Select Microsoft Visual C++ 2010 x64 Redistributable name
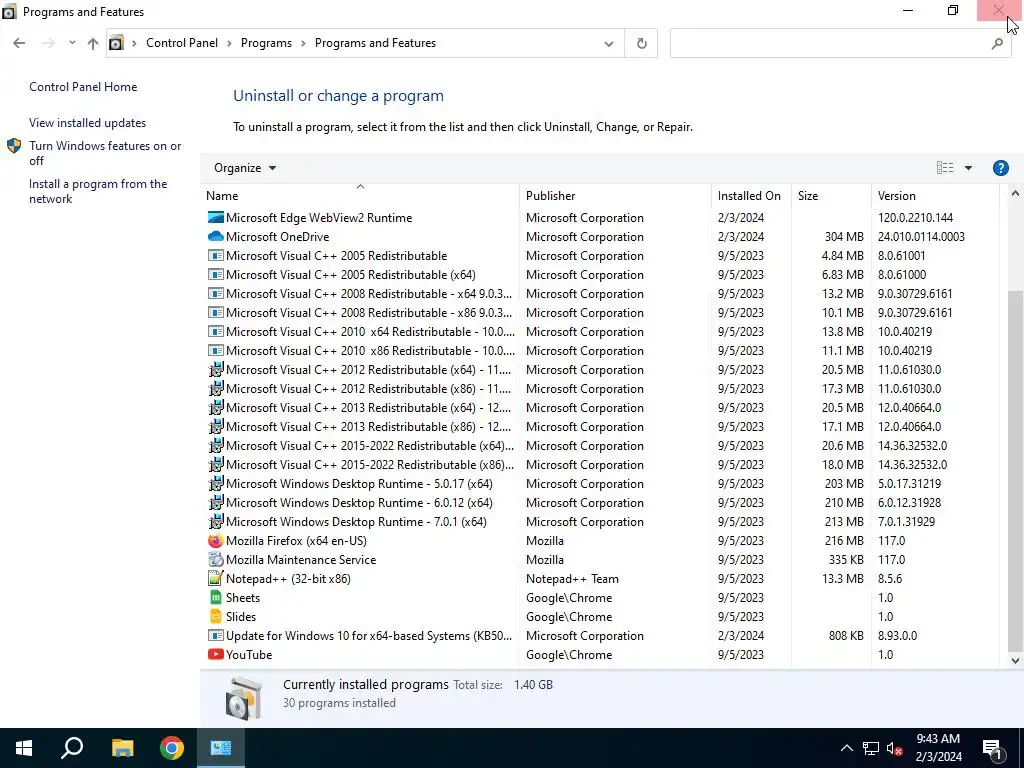Image resolution: width=1024 pixels, height=768 pixels. tap(370, 332)
